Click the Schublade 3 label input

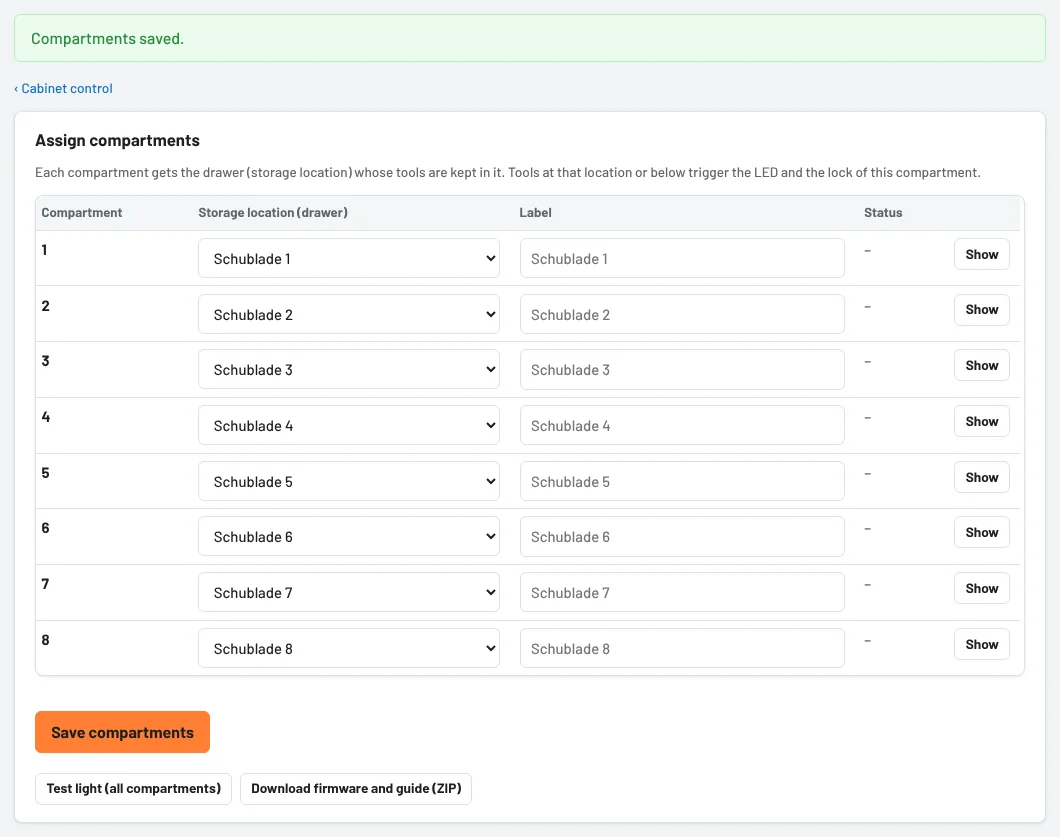pyautogui.click(x=682, y=370)
